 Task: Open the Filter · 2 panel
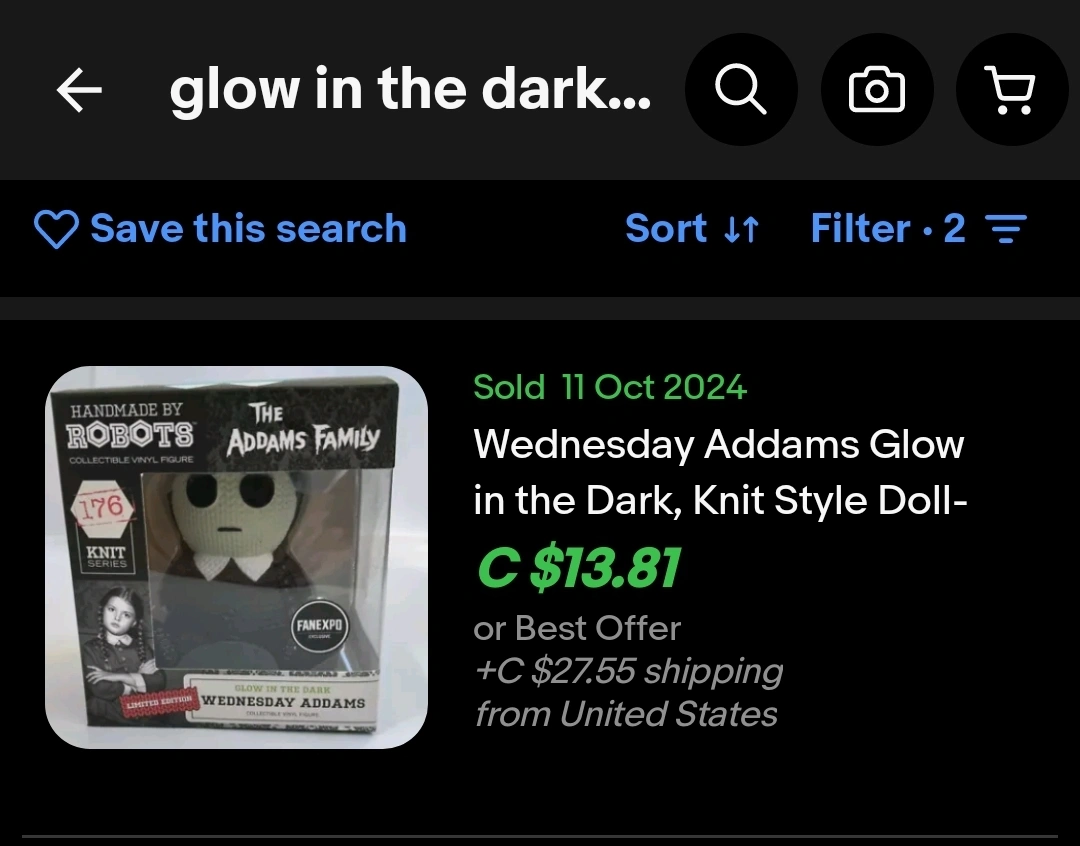(x=919, y=228)
